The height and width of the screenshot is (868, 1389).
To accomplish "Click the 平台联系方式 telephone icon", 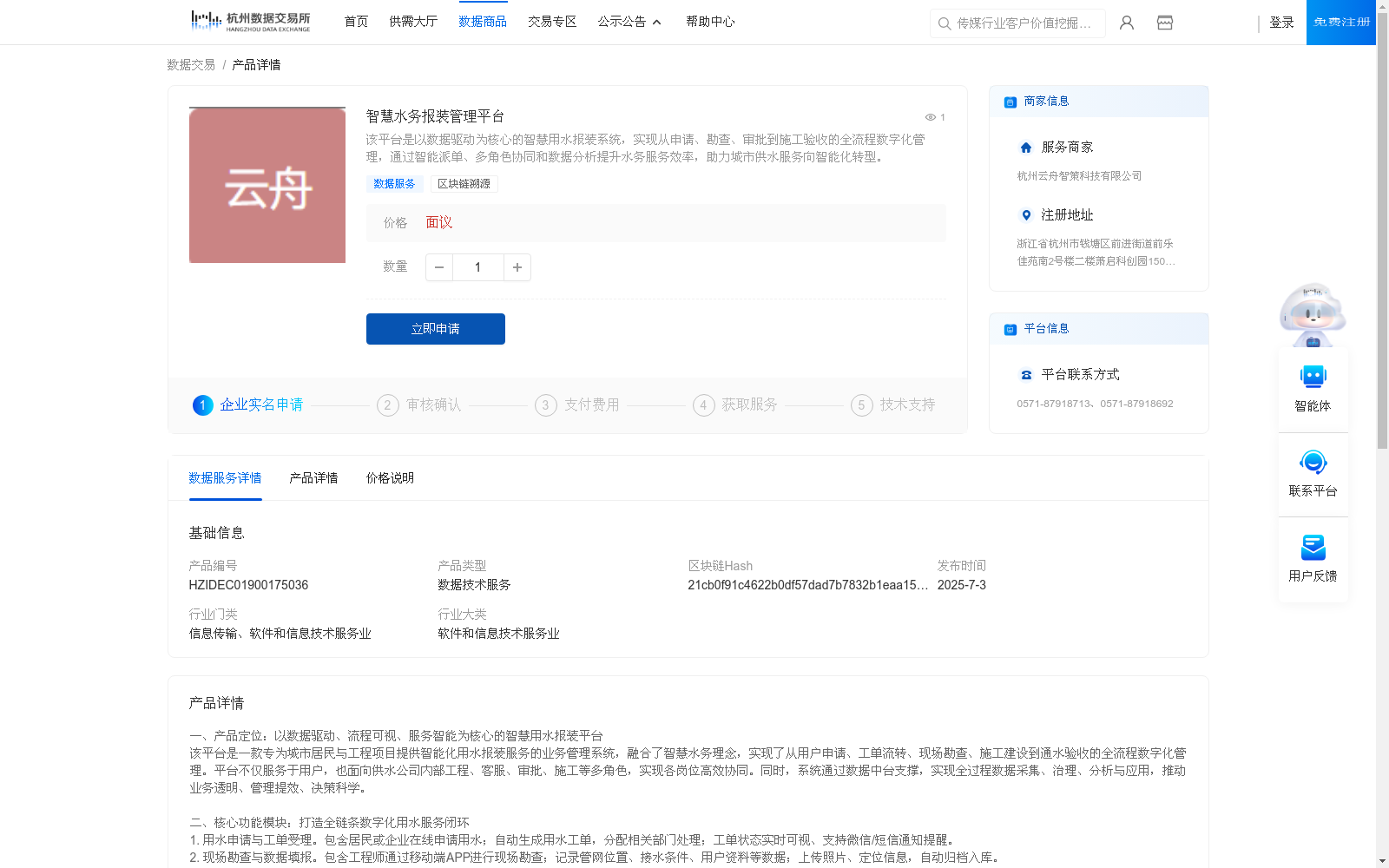I will [1026, 375].
